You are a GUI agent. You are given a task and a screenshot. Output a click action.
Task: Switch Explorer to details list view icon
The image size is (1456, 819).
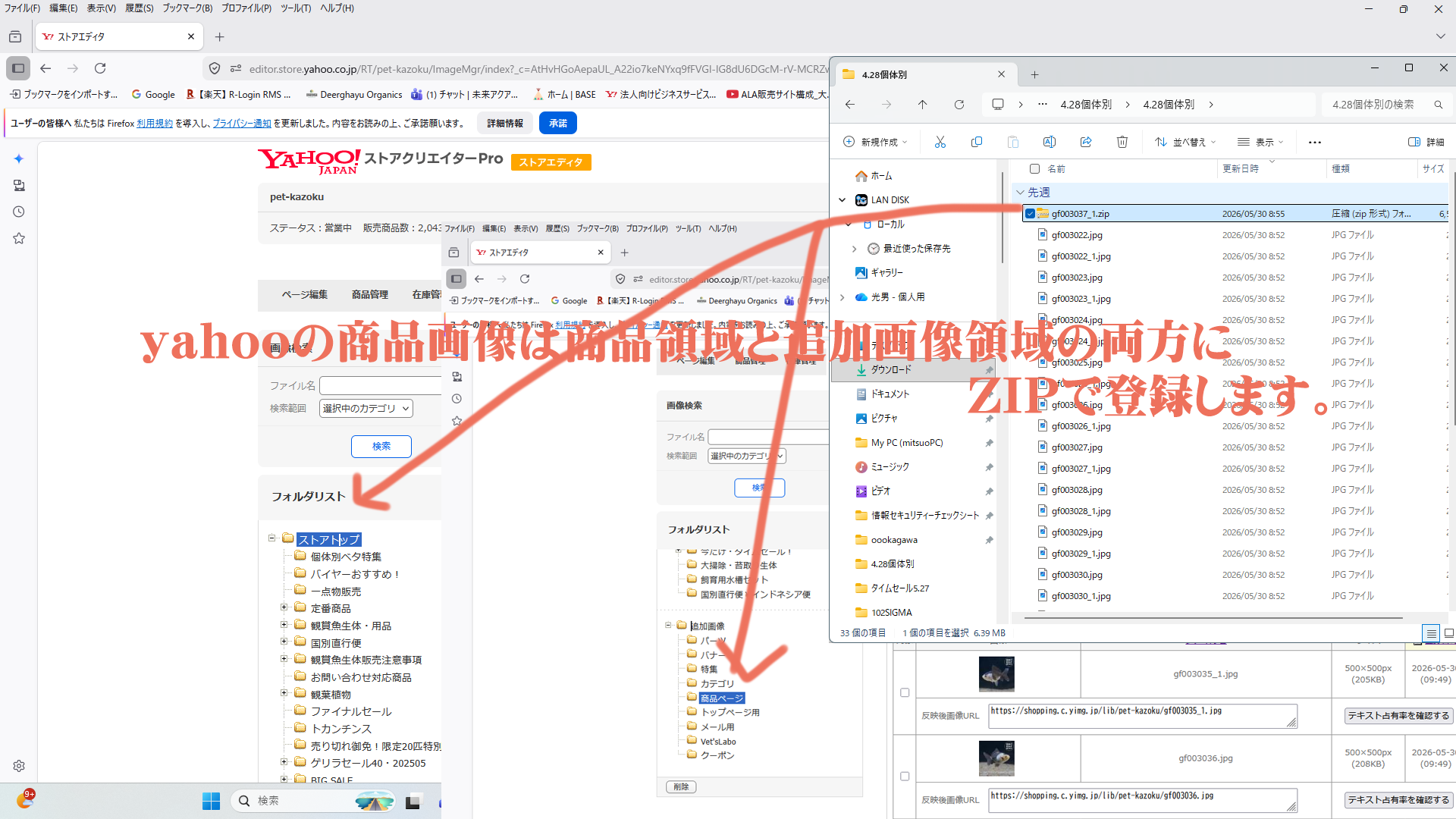point(1431,632)
